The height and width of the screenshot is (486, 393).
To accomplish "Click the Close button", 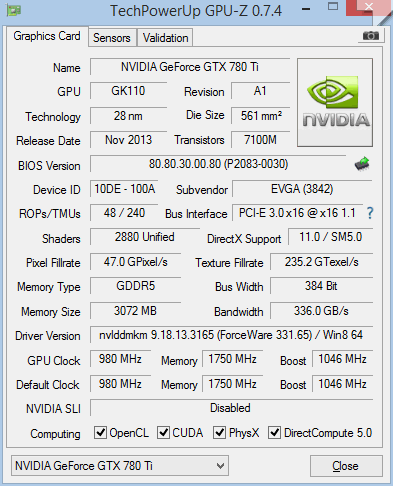I will pos(346,466).
